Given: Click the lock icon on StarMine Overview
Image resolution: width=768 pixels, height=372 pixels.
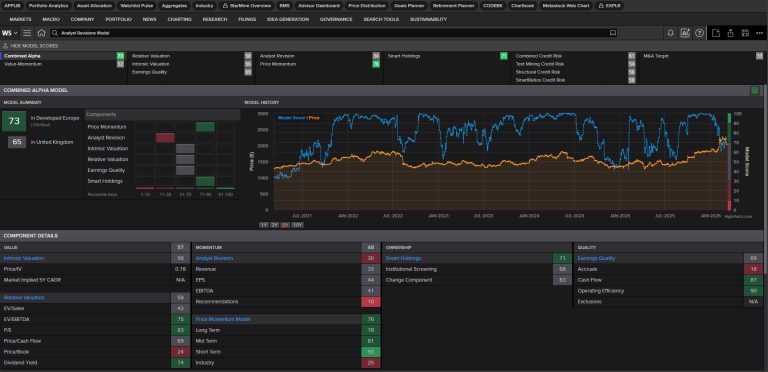Looking at the screenshot, I should tap(225, 6).
